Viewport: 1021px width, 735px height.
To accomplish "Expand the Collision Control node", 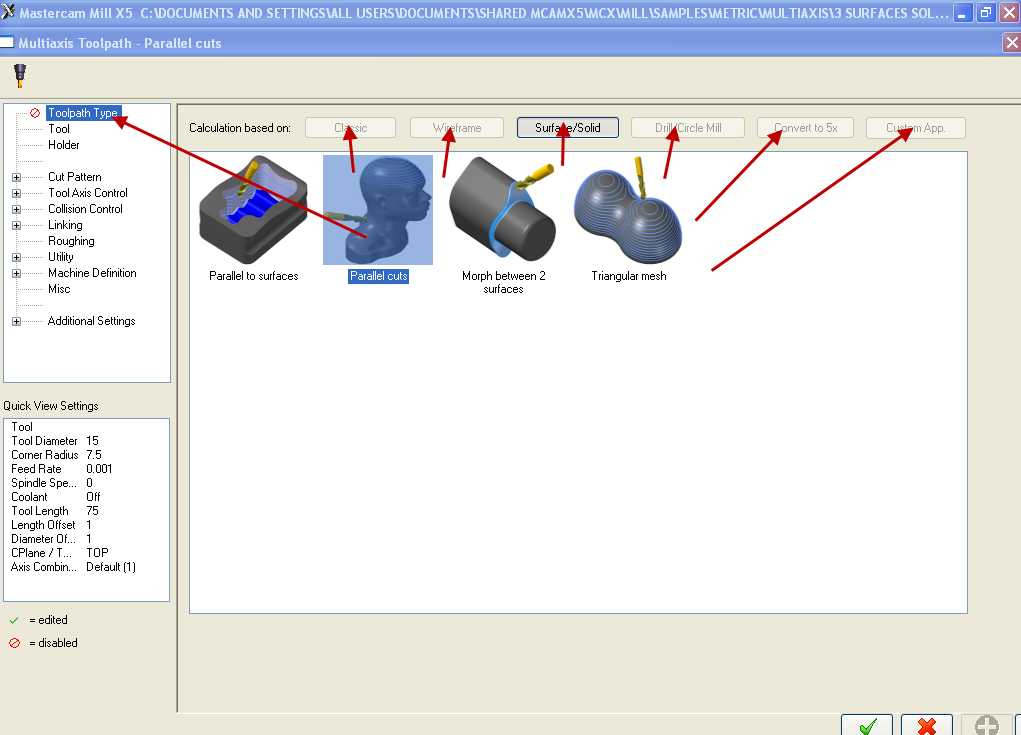I will pyautogui.click(x=16, y=209).
